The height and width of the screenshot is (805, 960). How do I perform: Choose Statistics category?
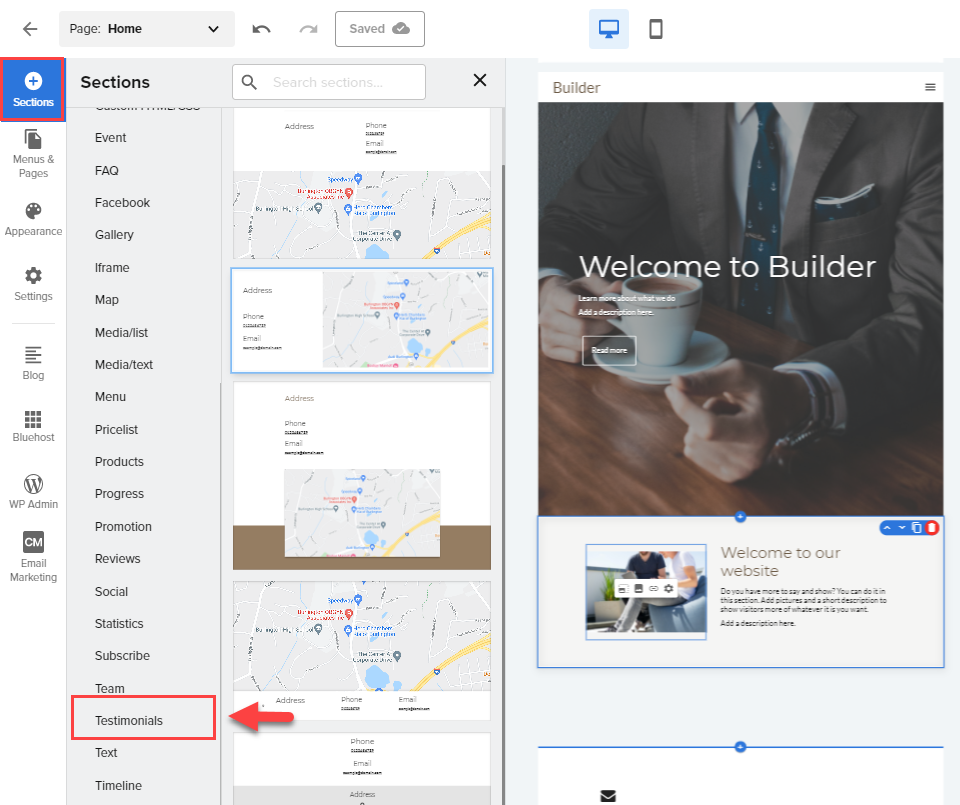119,624
